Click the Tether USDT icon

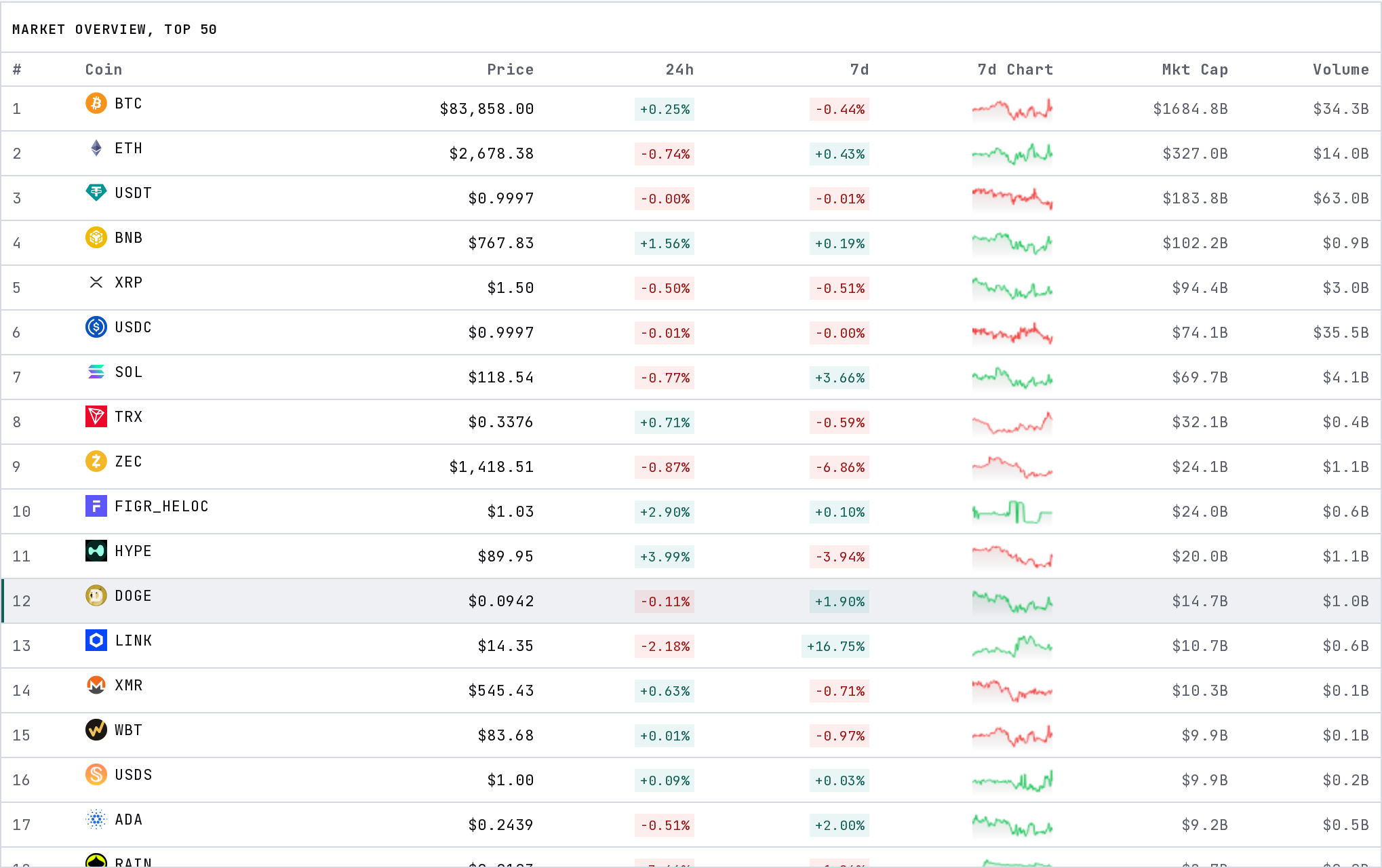tap(96, 193)
